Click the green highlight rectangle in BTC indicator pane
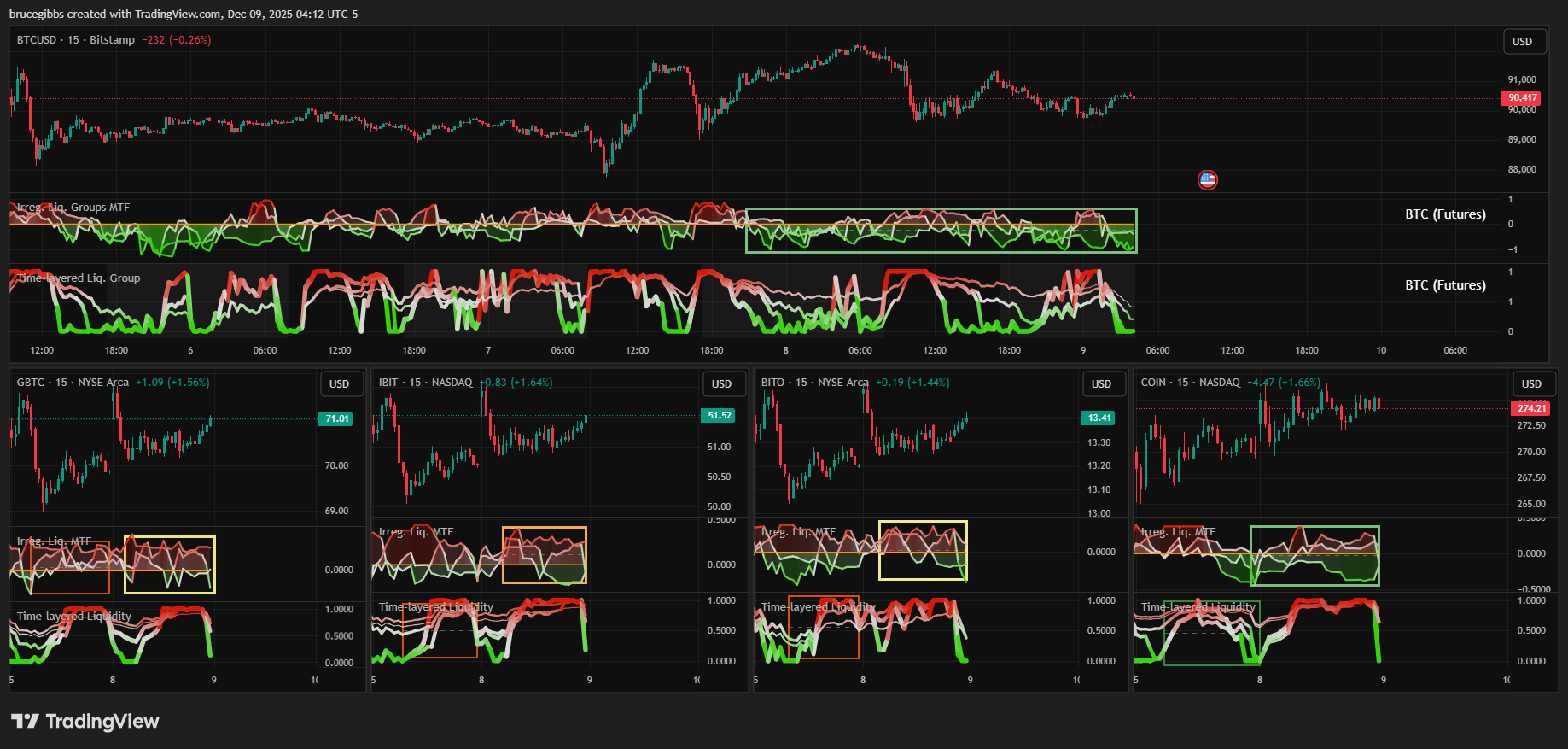 (941, 210)
